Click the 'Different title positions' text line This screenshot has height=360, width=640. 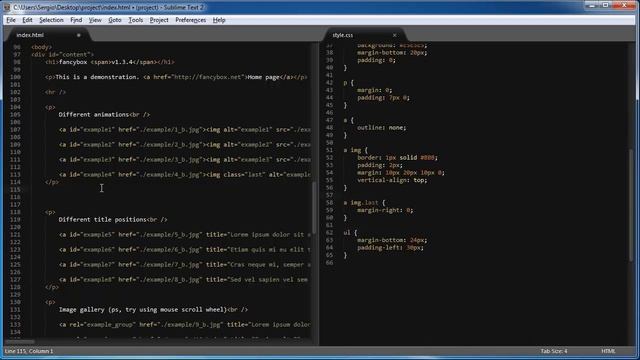(x=113, y=220)
